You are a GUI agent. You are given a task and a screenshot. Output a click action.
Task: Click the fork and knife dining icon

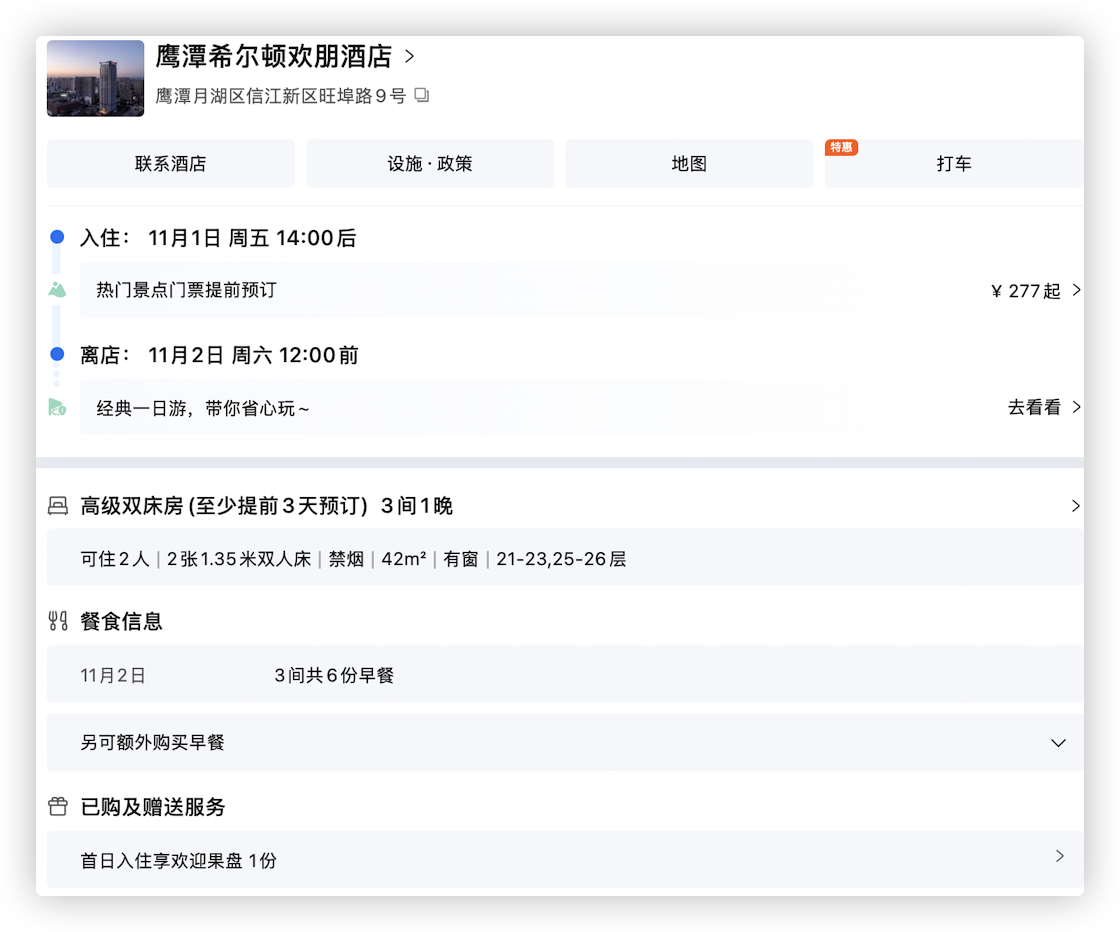pyautogui.click(x=58, y=621)
